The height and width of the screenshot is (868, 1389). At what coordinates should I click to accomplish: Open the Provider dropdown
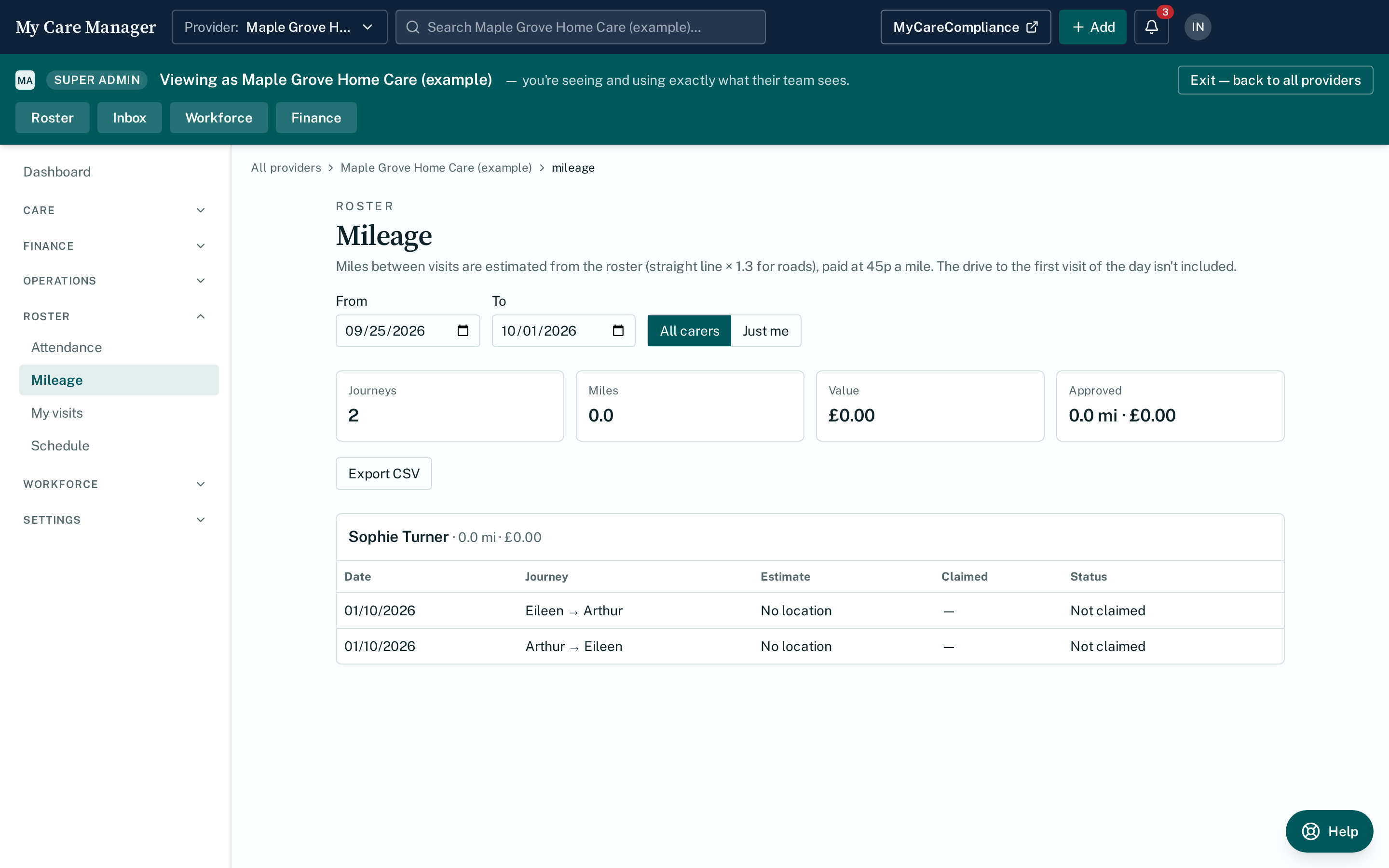(x=280, y=27)
